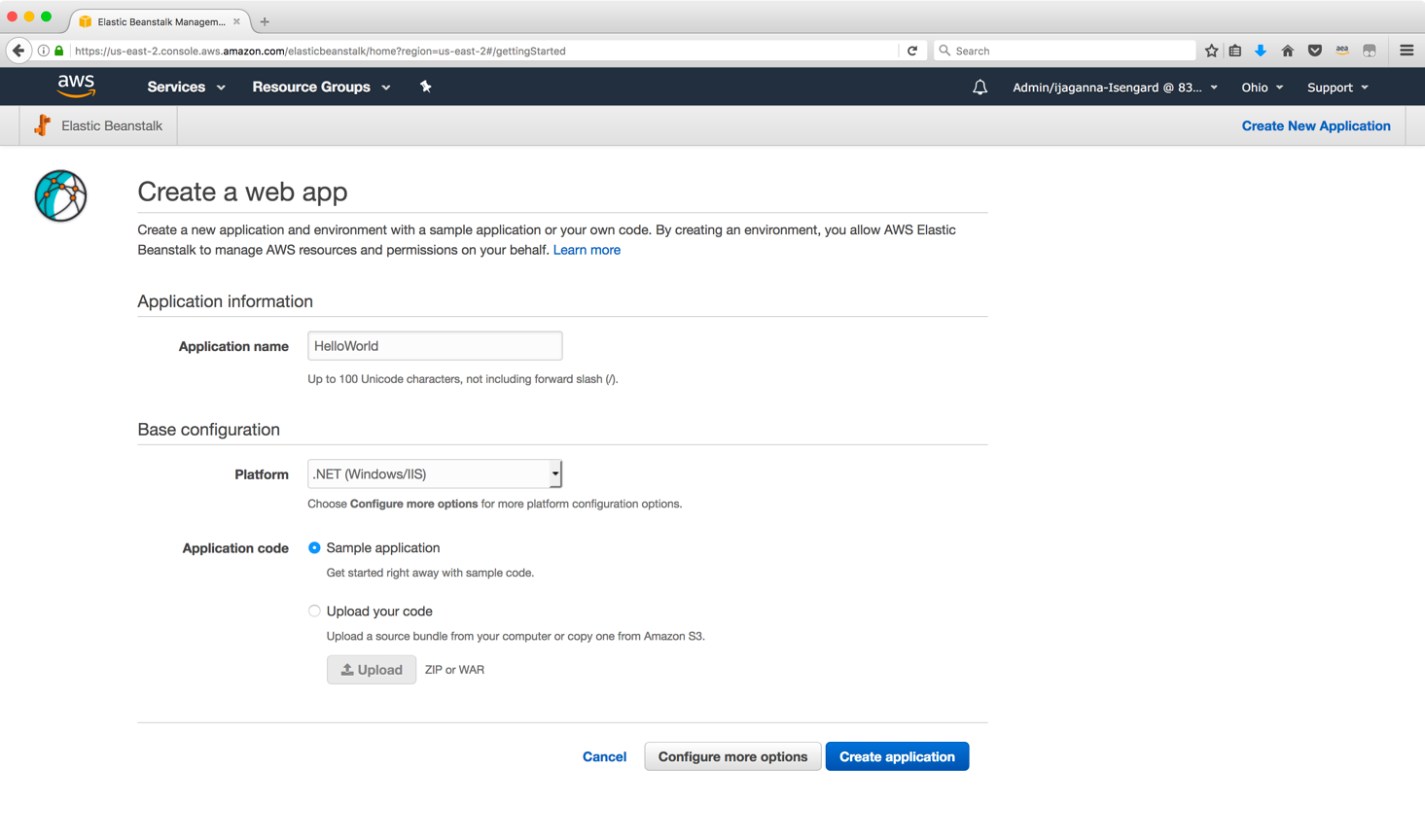Bookmark this page with the star icon

point(1211,51)
